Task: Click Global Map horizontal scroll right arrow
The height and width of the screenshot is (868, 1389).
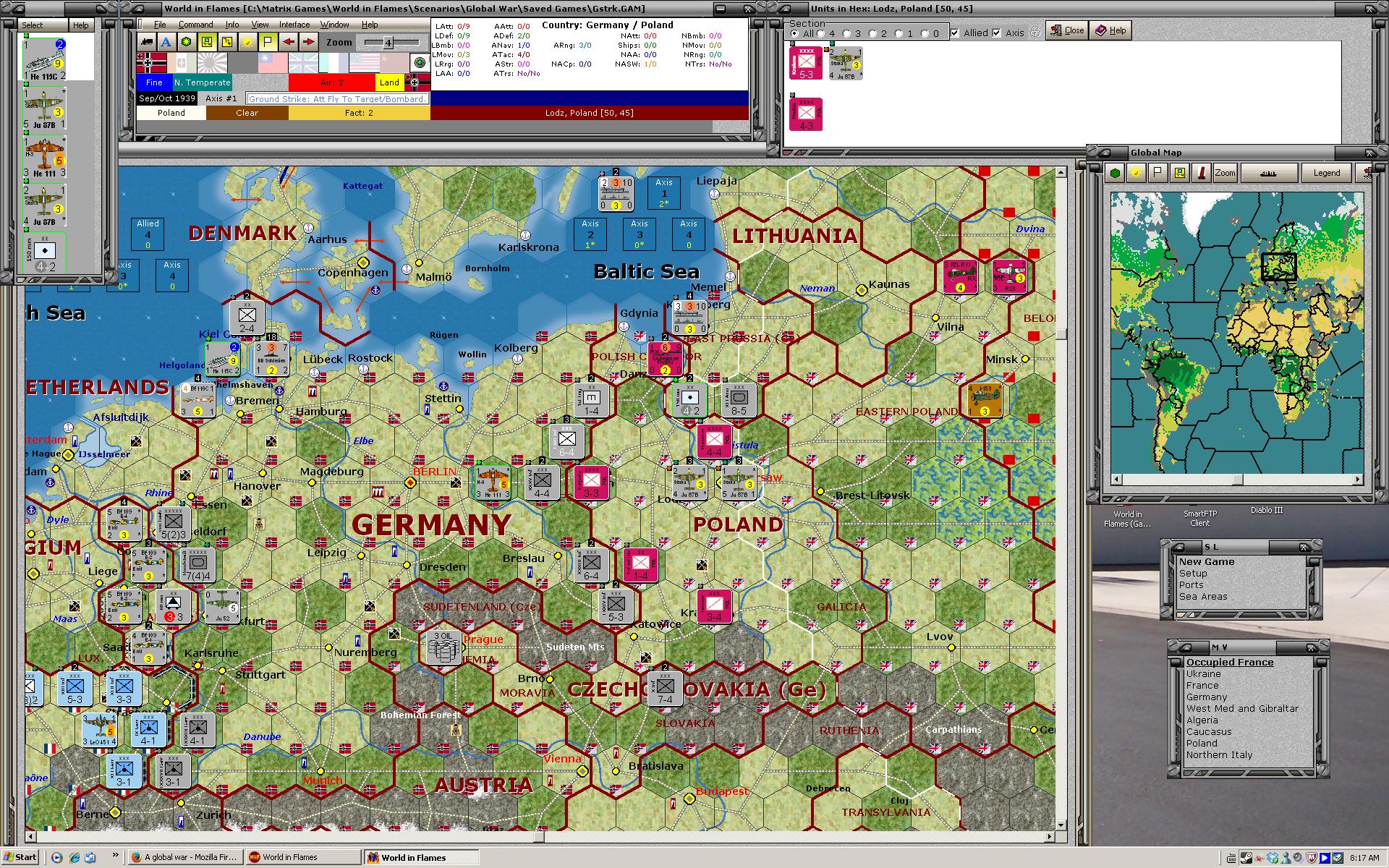Action: click(x=1358, y=479)
